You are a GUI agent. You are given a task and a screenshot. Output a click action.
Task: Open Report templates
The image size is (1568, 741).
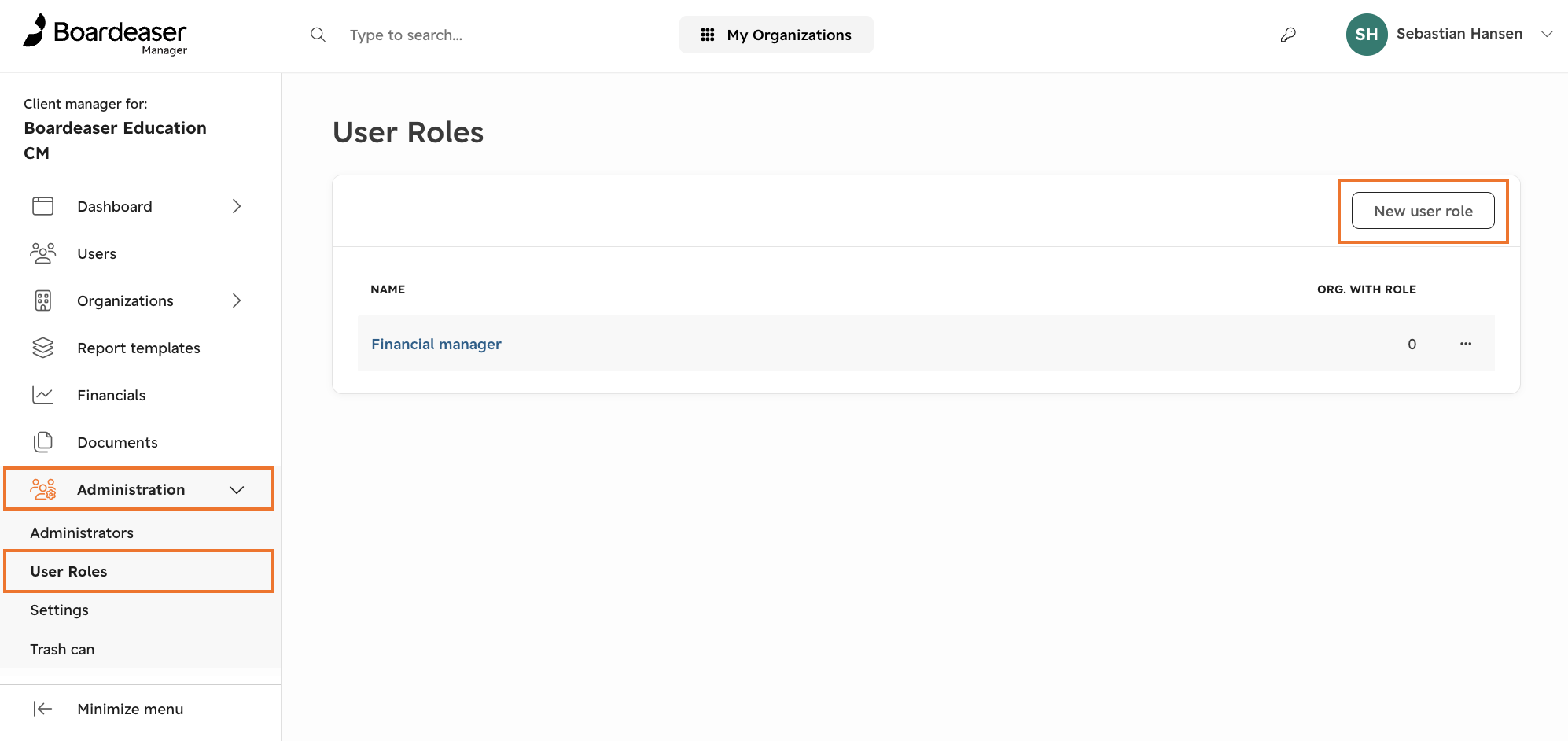(x=138, y=348)
